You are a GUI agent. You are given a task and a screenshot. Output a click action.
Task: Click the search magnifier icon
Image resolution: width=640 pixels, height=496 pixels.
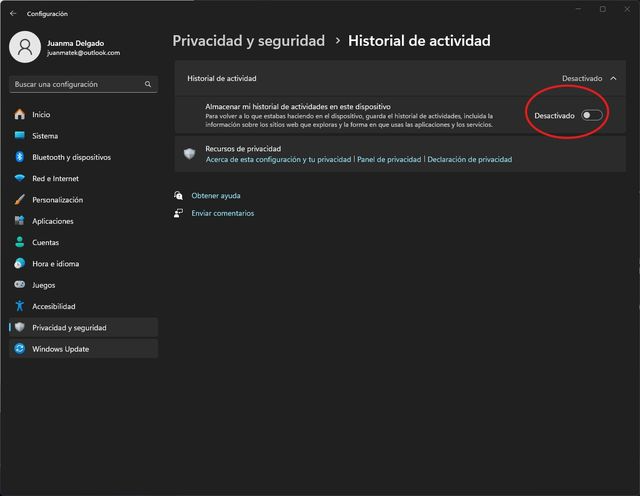point(148,85)
